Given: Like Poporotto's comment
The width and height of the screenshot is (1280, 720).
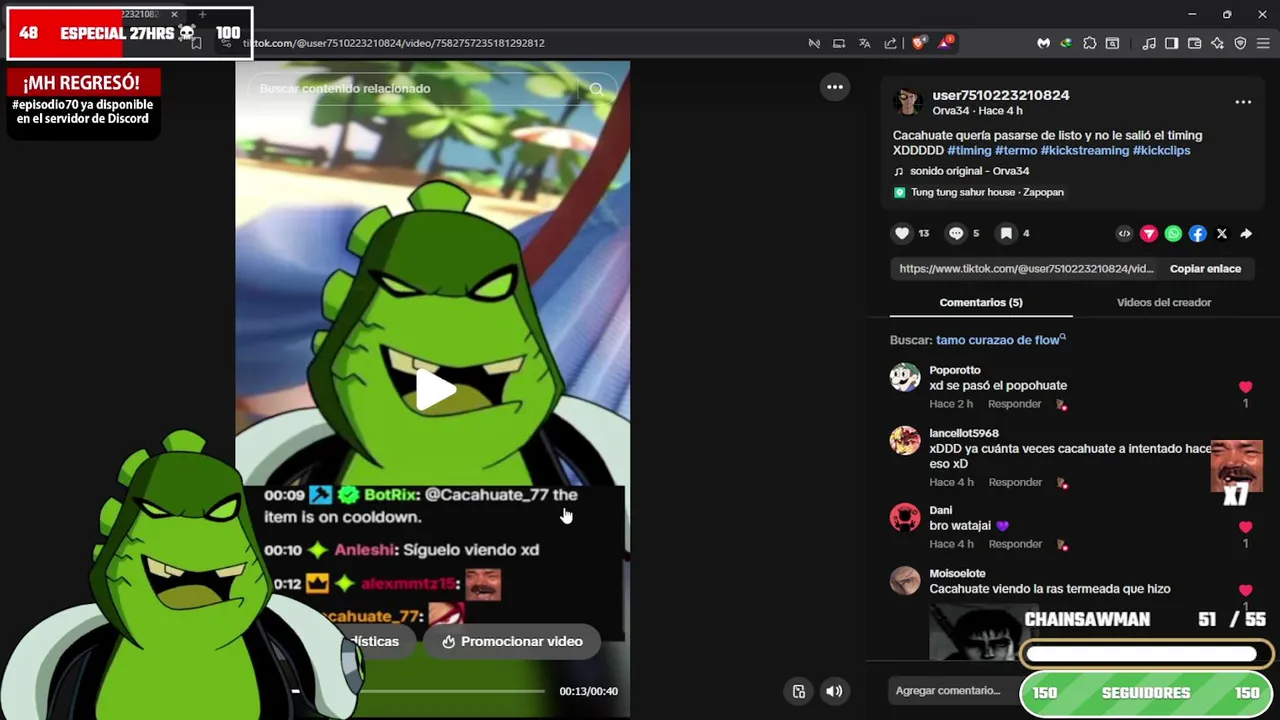Looking at the screenshot, I should (x=1245, y=387).
